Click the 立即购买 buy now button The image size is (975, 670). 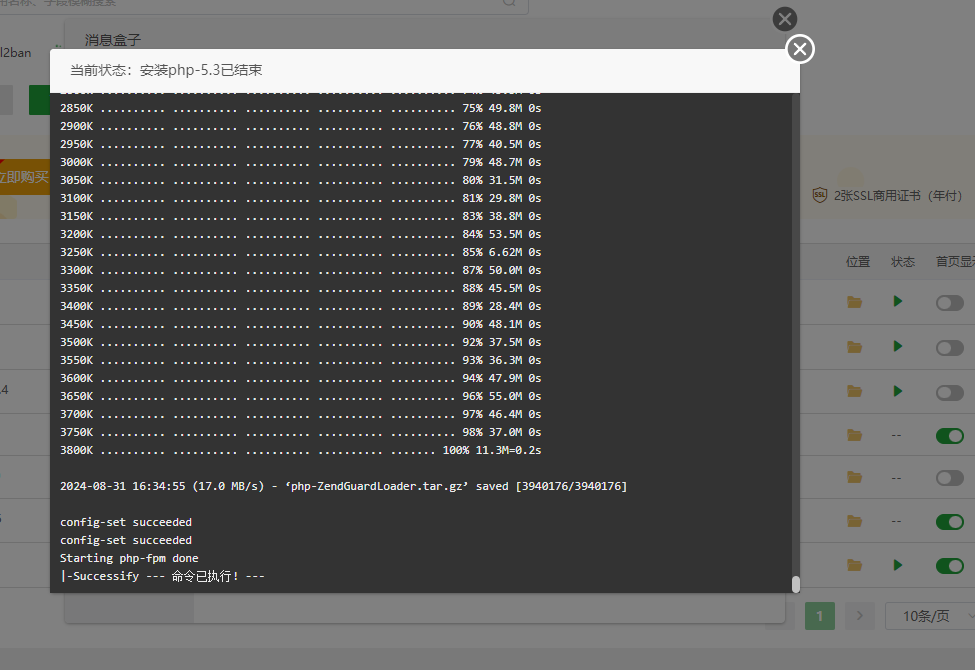[x=24, y=177]
